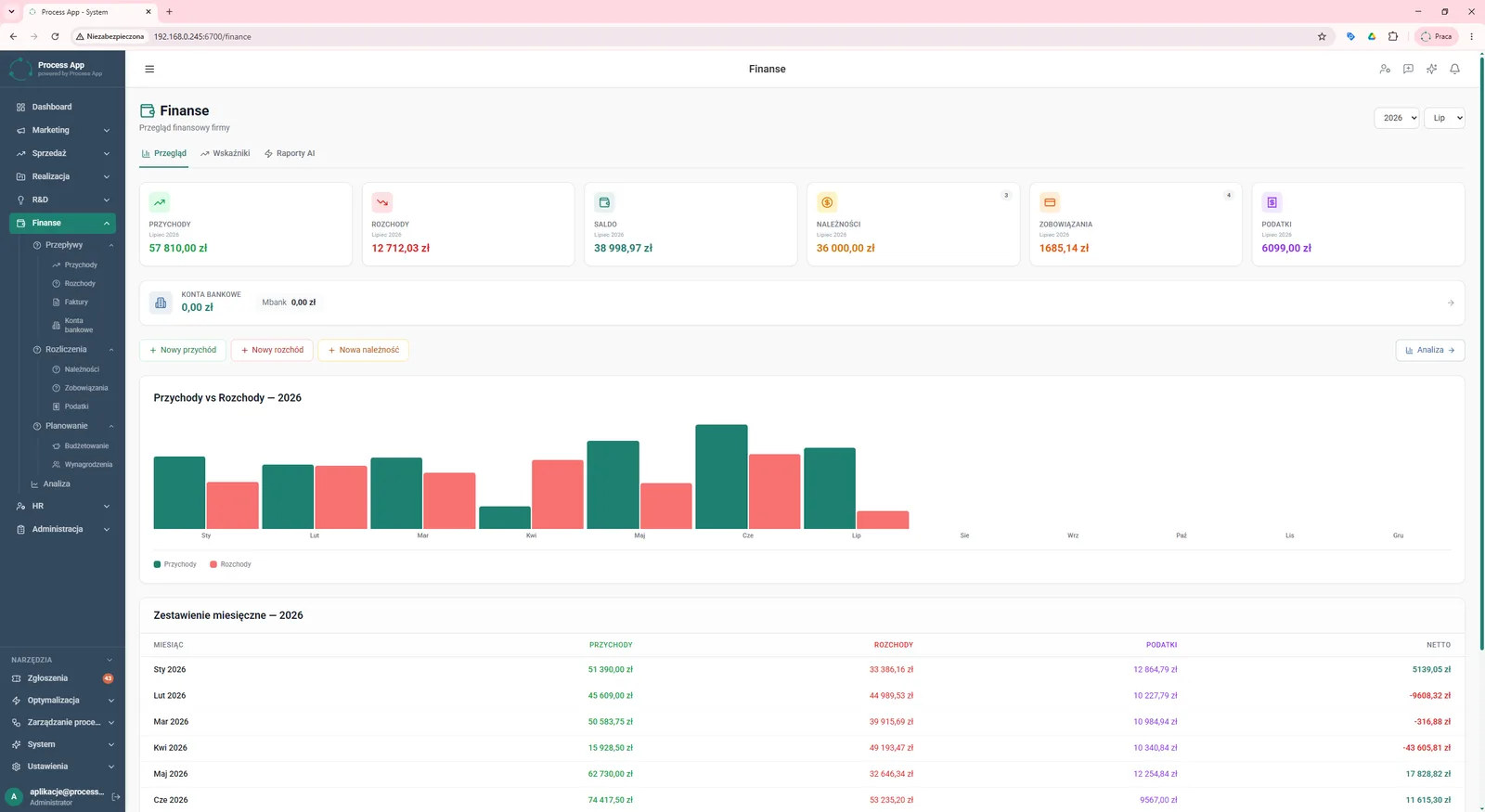Open Dashboard from the sidebar
Screen dimensions: 1485x812
(62, 107)
